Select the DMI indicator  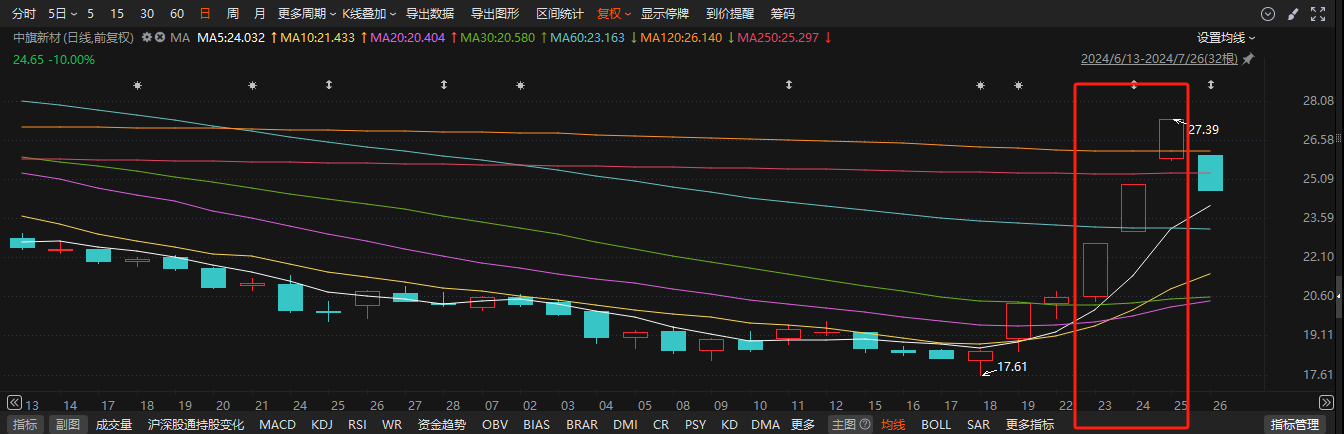[x=625, y=424]
